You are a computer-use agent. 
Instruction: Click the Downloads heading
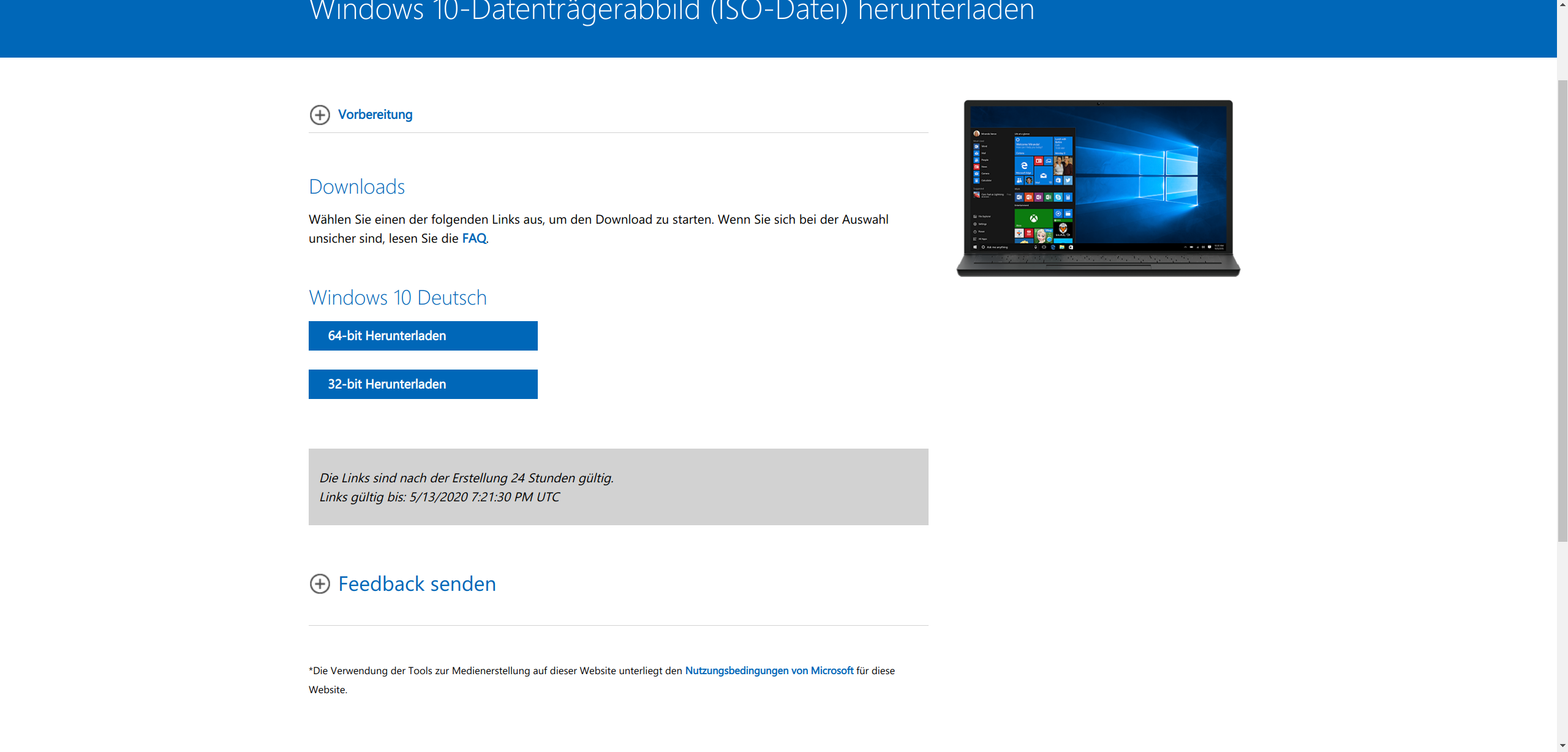tap(356, 187)
